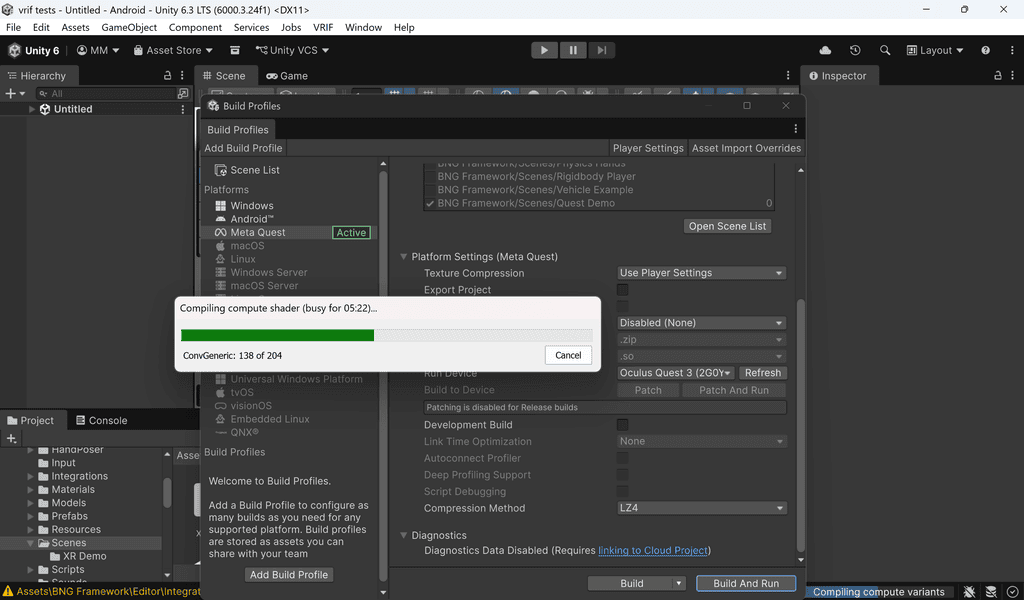Expand the Integrations folder arrow
Viewport: 1024px width, 600px height.
[x=30, y=477]
